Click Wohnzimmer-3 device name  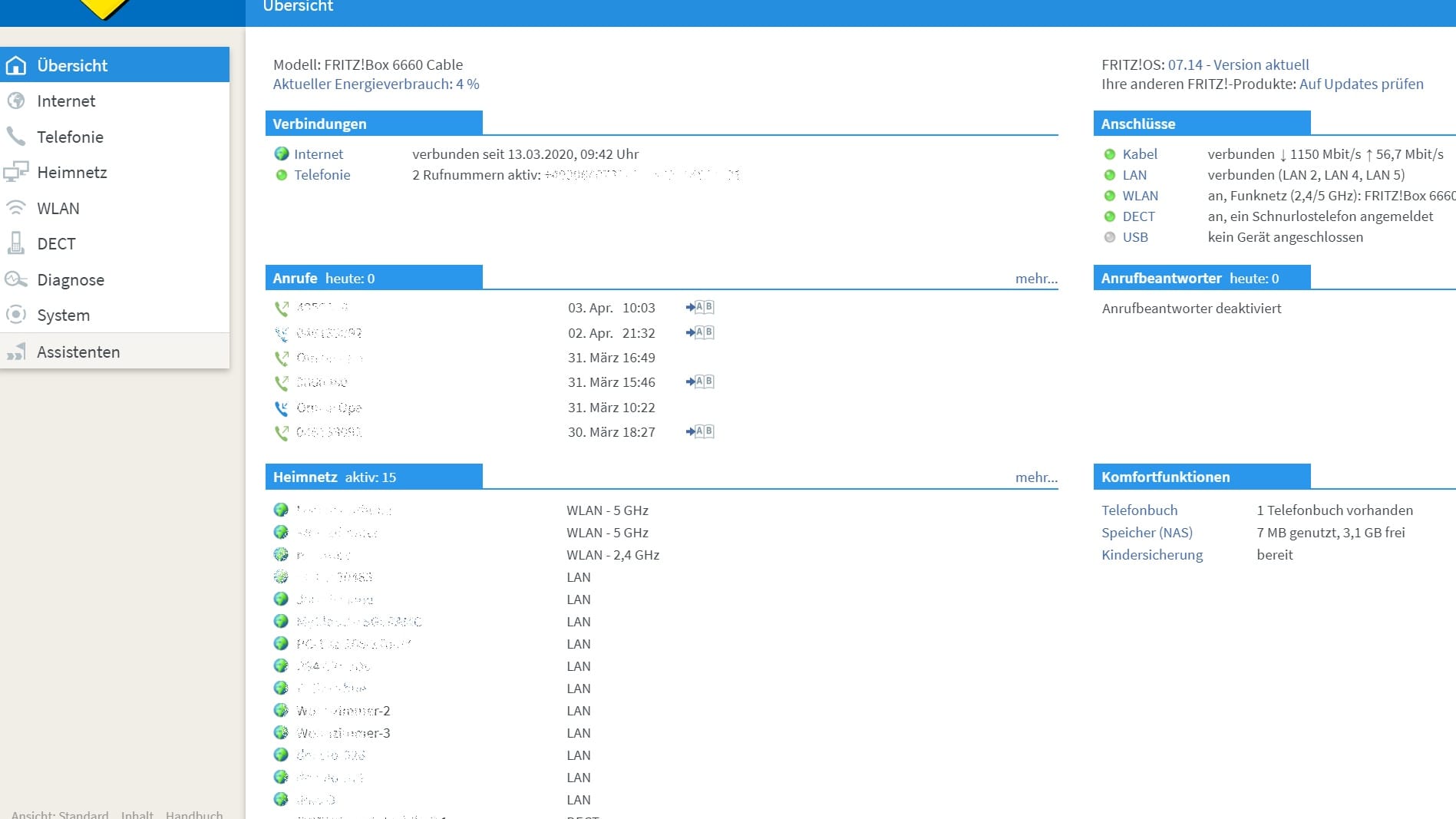(x=343, y=733)
